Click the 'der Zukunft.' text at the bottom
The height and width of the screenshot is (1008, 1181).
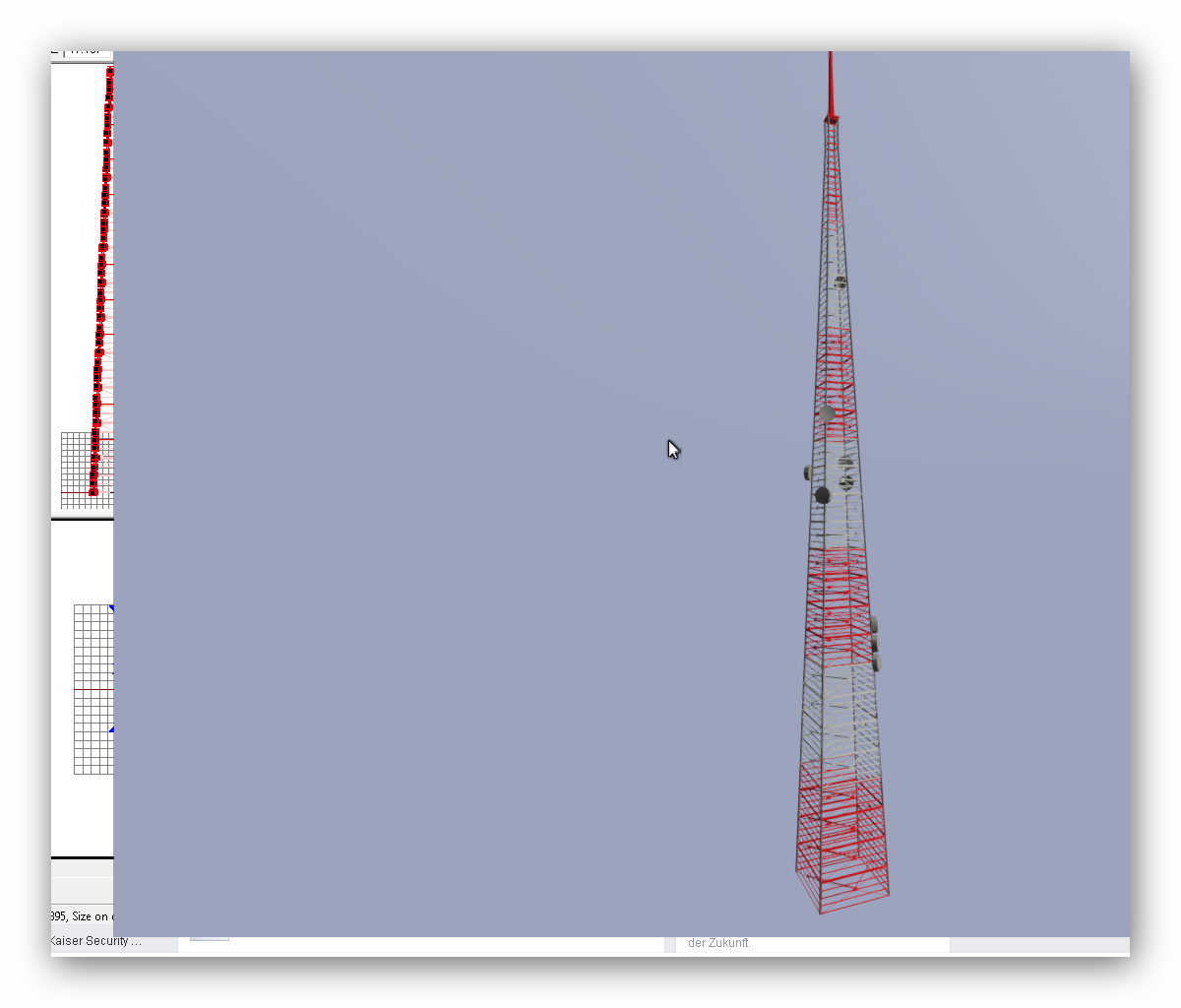(718, 943)
